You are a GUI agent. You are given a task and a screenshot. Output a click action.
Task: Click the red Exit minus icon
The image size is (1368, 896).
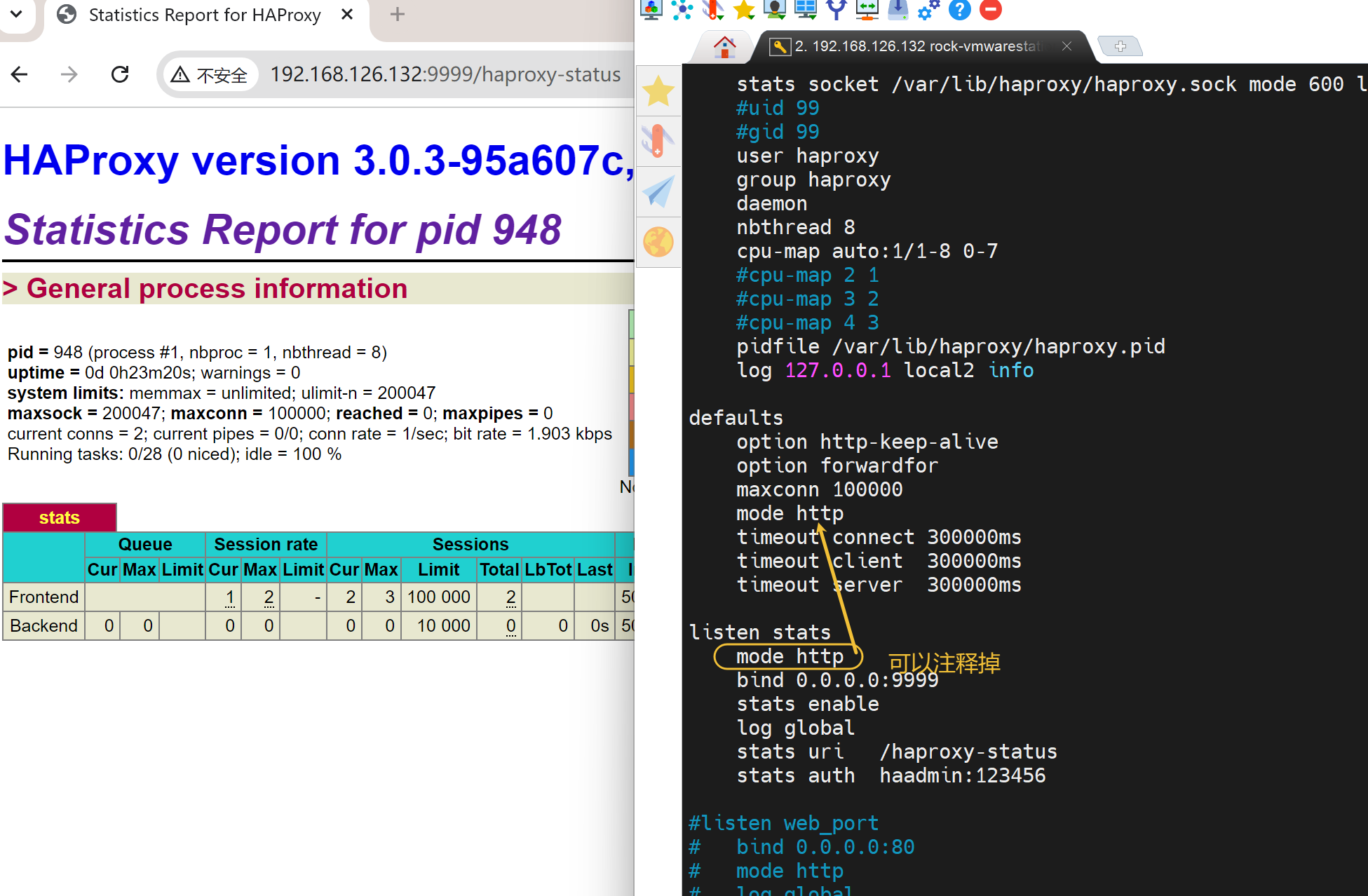point(990,9)
